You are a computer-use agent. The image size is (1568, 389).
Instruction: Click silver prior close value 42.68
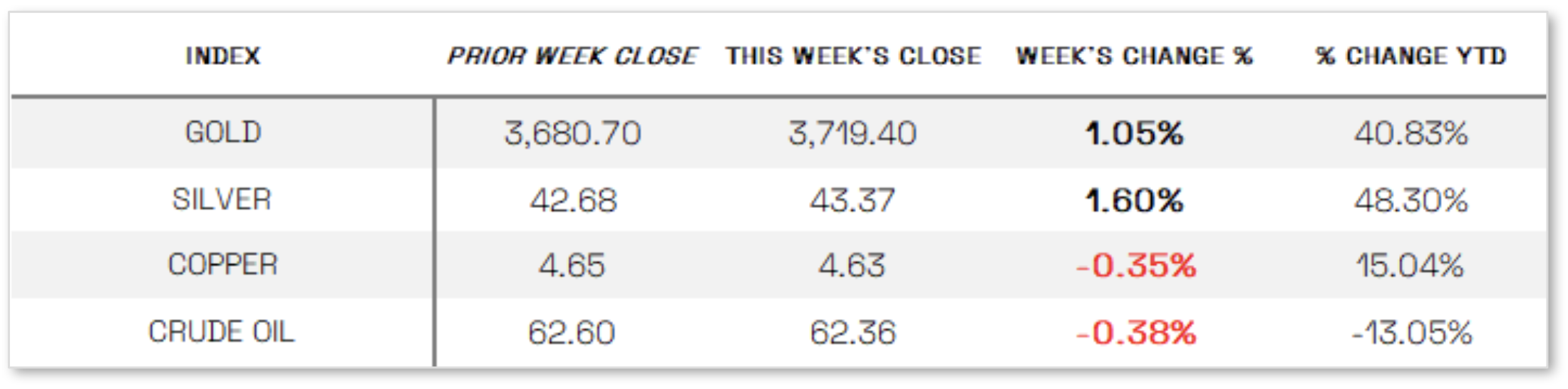(x=573, y=200)
